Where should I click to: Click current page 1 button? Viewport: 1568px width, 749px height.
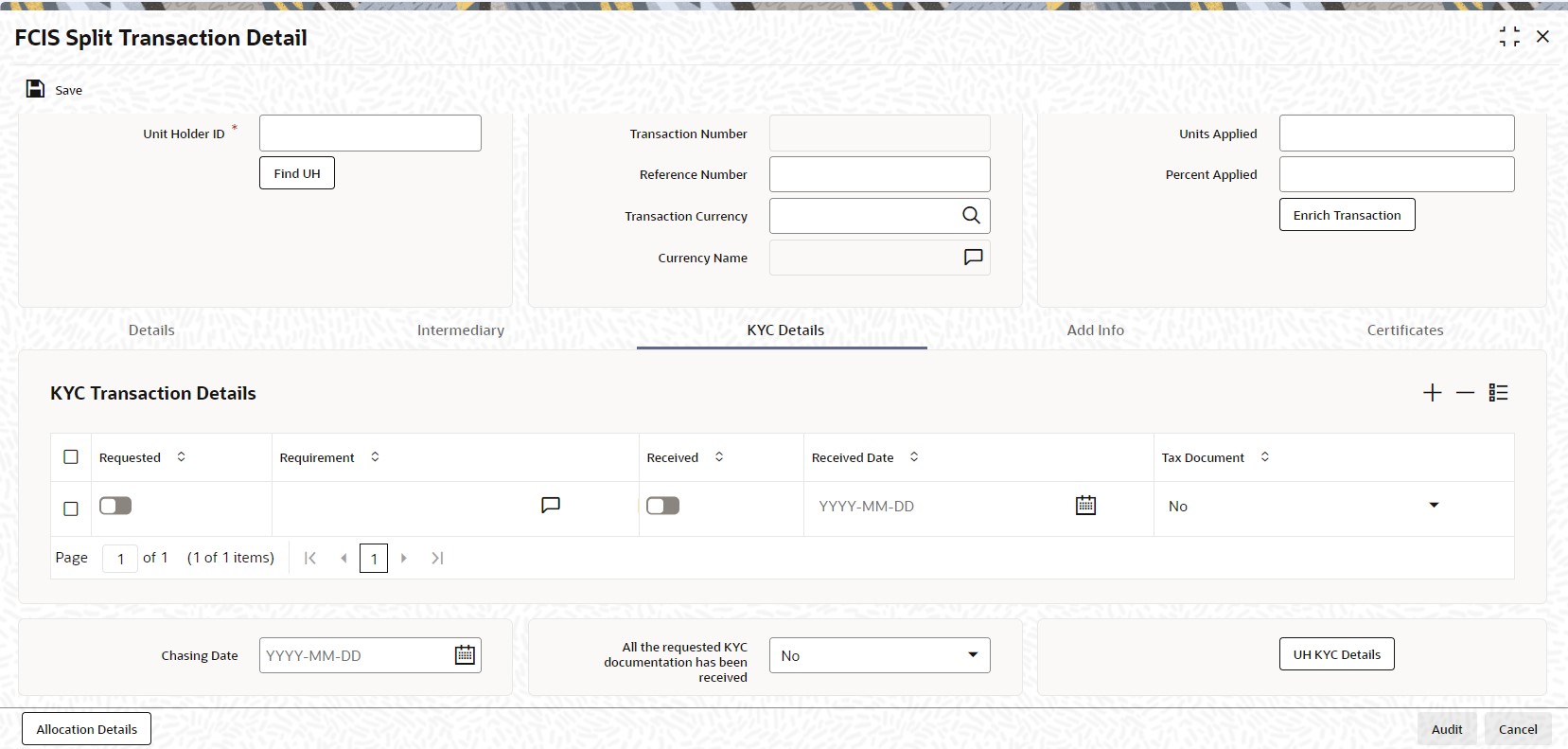[x=374, y=559]
